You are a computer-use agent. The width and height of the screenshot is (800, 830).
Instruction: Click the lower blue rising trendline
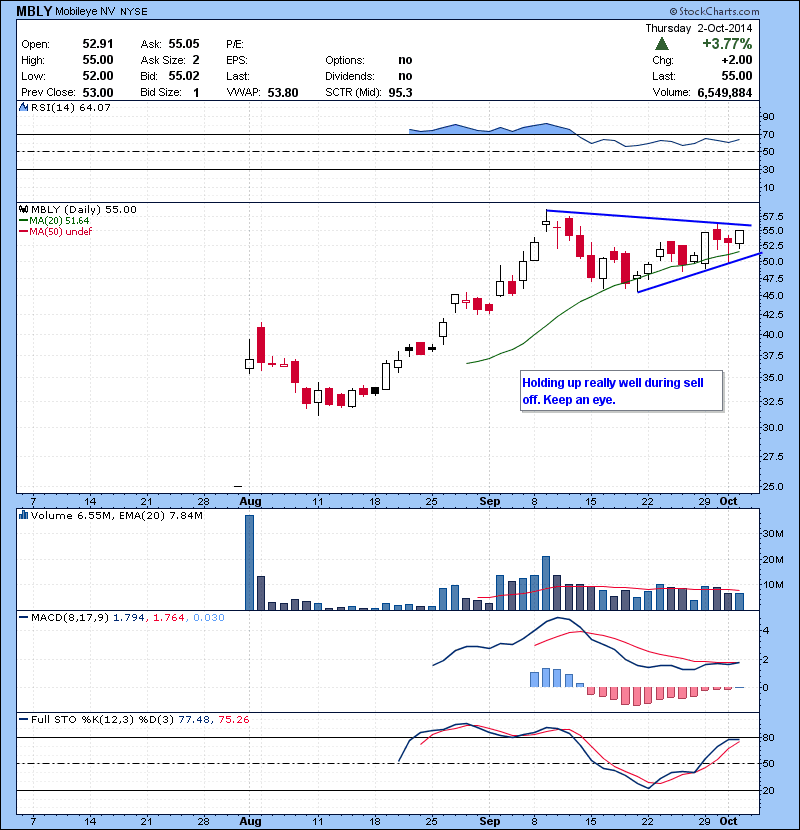tap(699, 273)
